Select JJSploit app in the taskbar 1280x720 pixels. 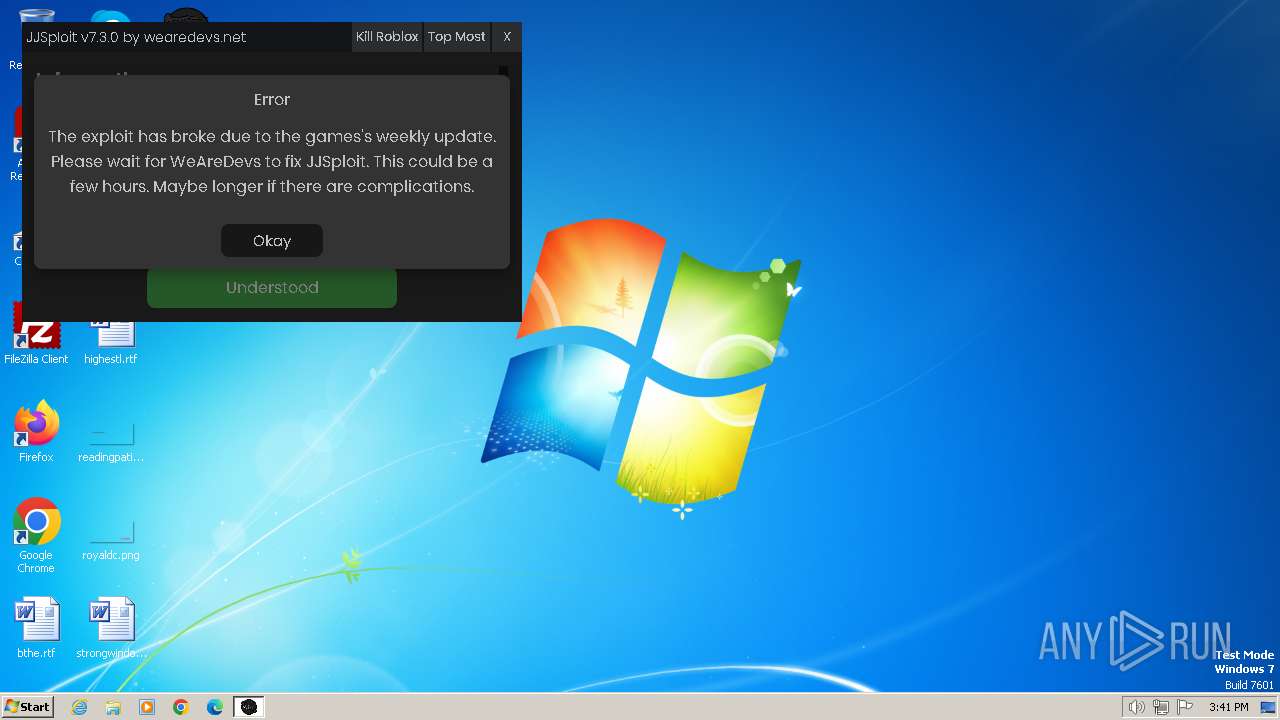click(x=249, y=707)
